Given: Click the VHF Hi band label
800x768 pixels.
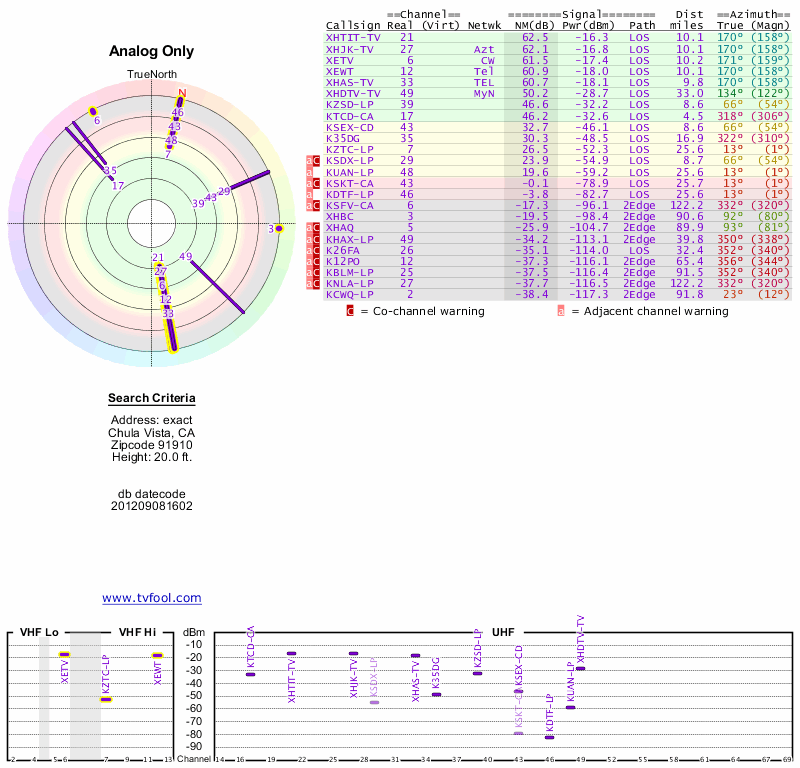Looking at the screenshot, I should click(137, 632).
